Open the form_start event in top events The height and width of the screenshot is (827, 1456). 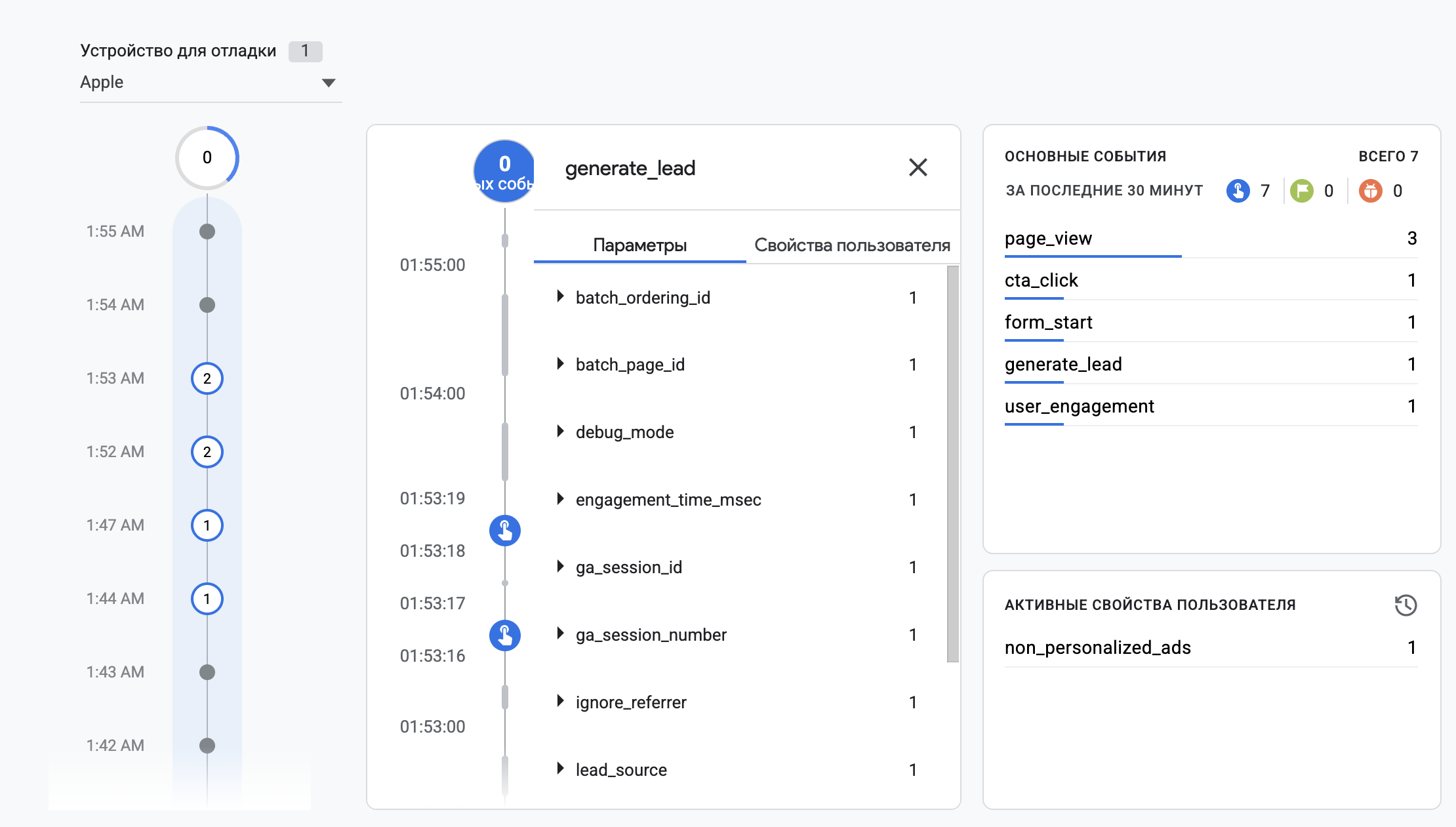coord(1211,322)
